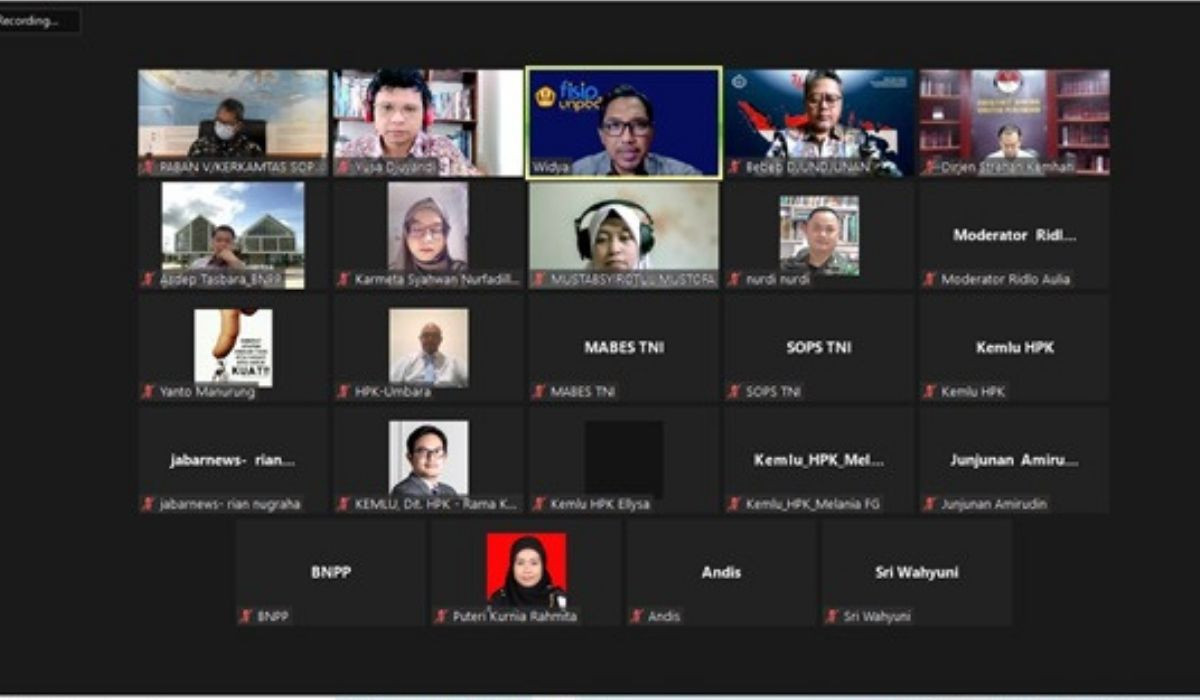
Task: Select Puteri Kurnia Rahmita's red profile photo
Action: click(x=526, y=570)
